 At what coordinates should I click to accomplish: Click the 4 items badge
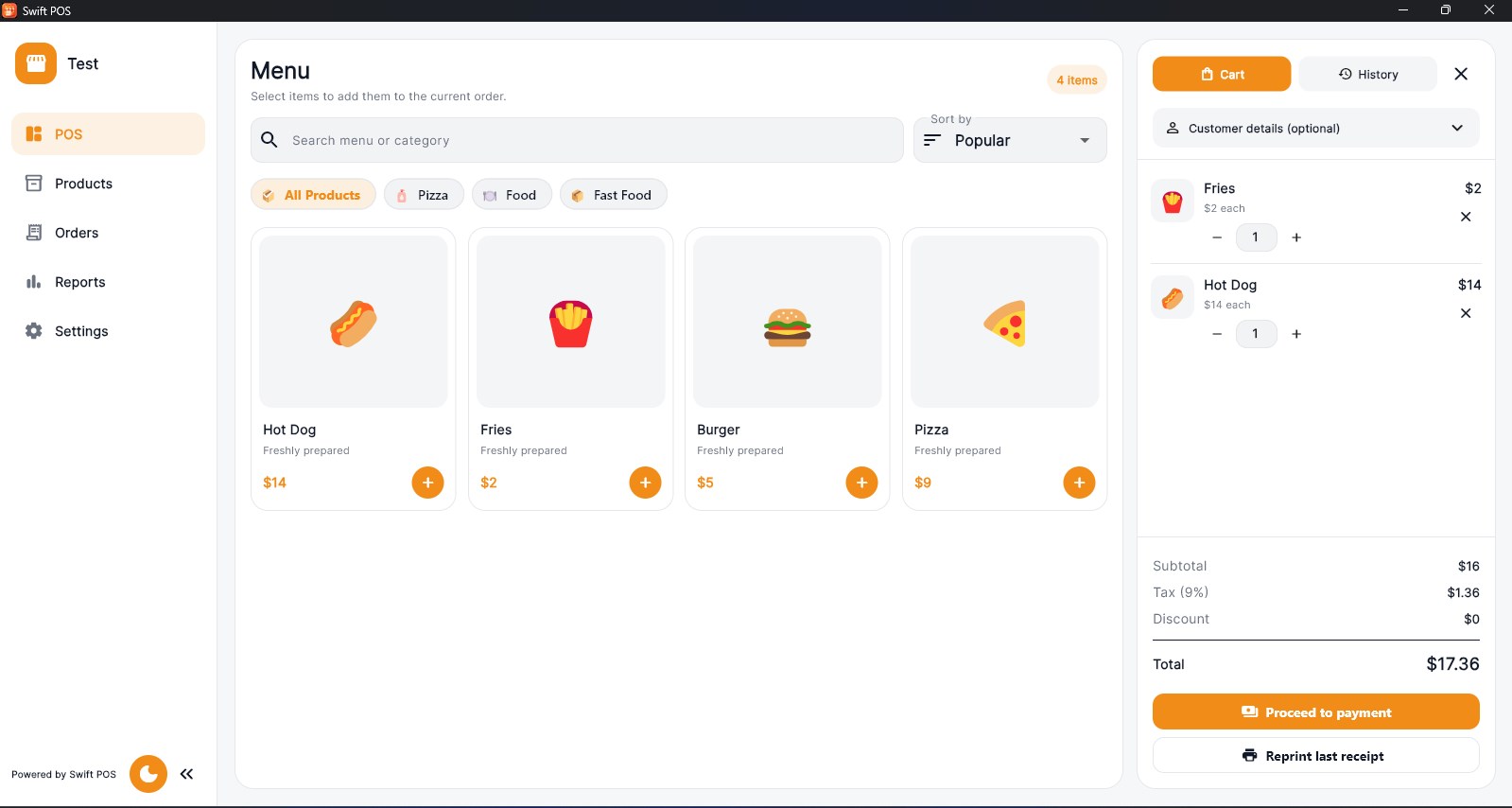1077,80
